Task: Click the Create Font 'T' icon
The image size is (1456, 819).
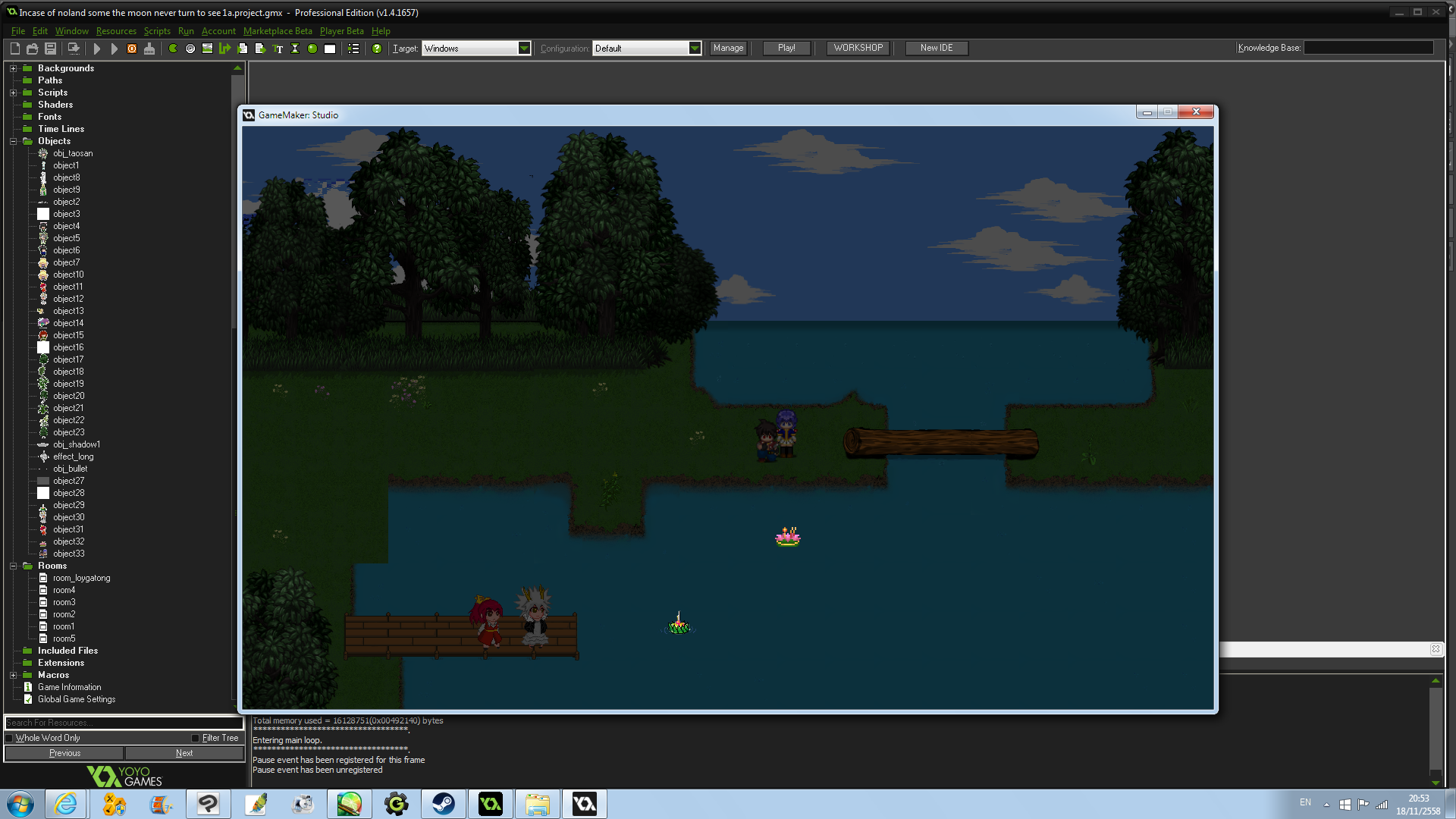Action: [278, 49]
